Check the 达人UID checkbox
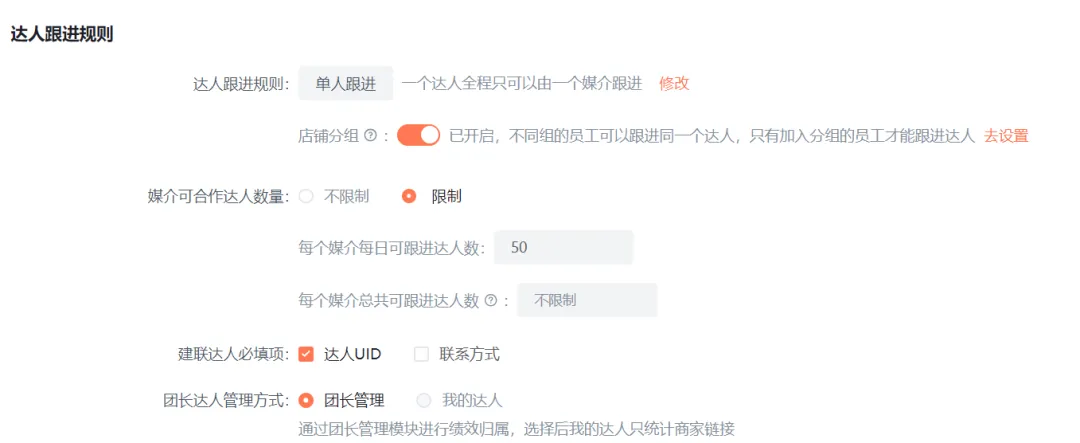The width and height of the screenshot is (1080, 443). (x=307, y=354)
